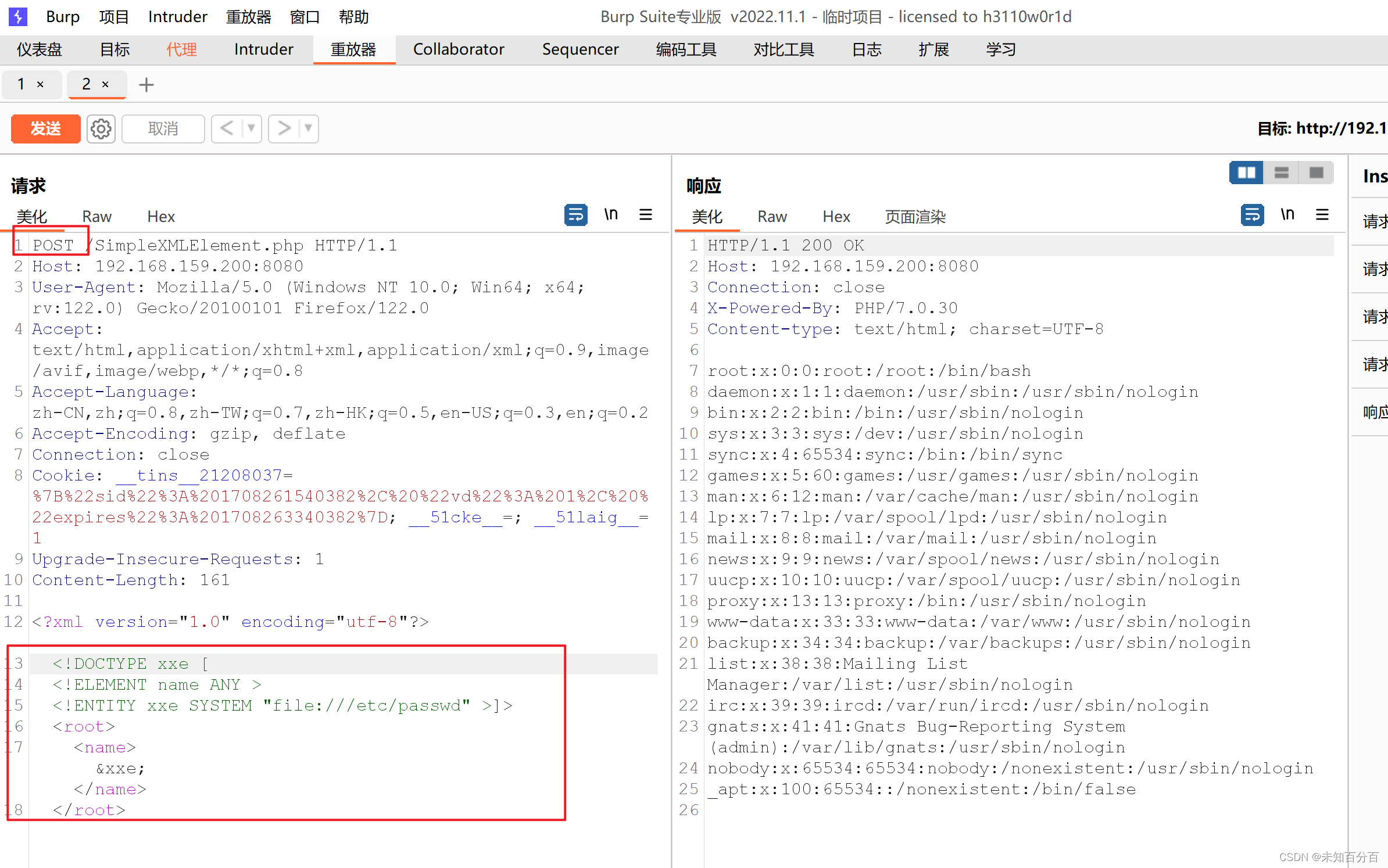Add a new Repeater tab
The height and width of the screenshot is (868, 1388).
(x=146, y=85)
